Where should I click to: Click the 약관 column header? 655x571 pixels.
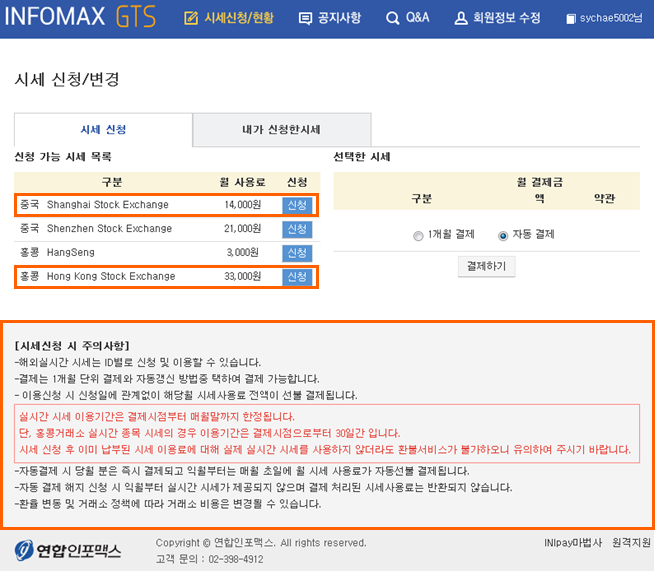[x=604, y=198]
